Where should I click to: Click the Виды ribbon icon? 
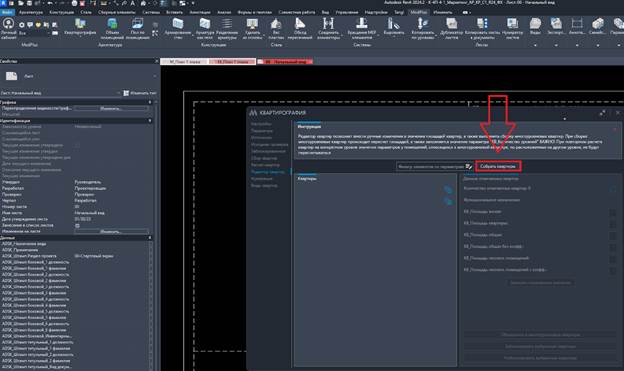535,24
